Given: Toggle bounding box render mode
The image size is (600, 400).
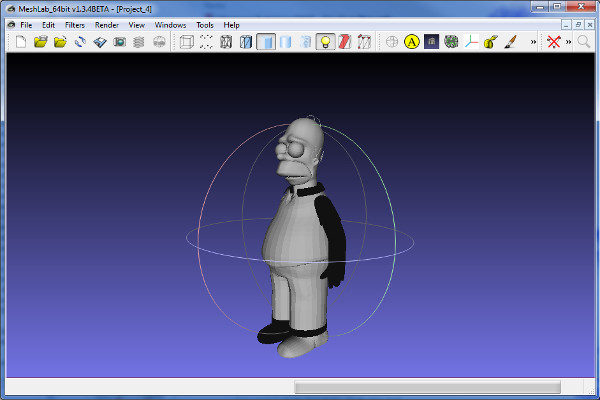Looking at the screenshot, I should tap(185, 42).
